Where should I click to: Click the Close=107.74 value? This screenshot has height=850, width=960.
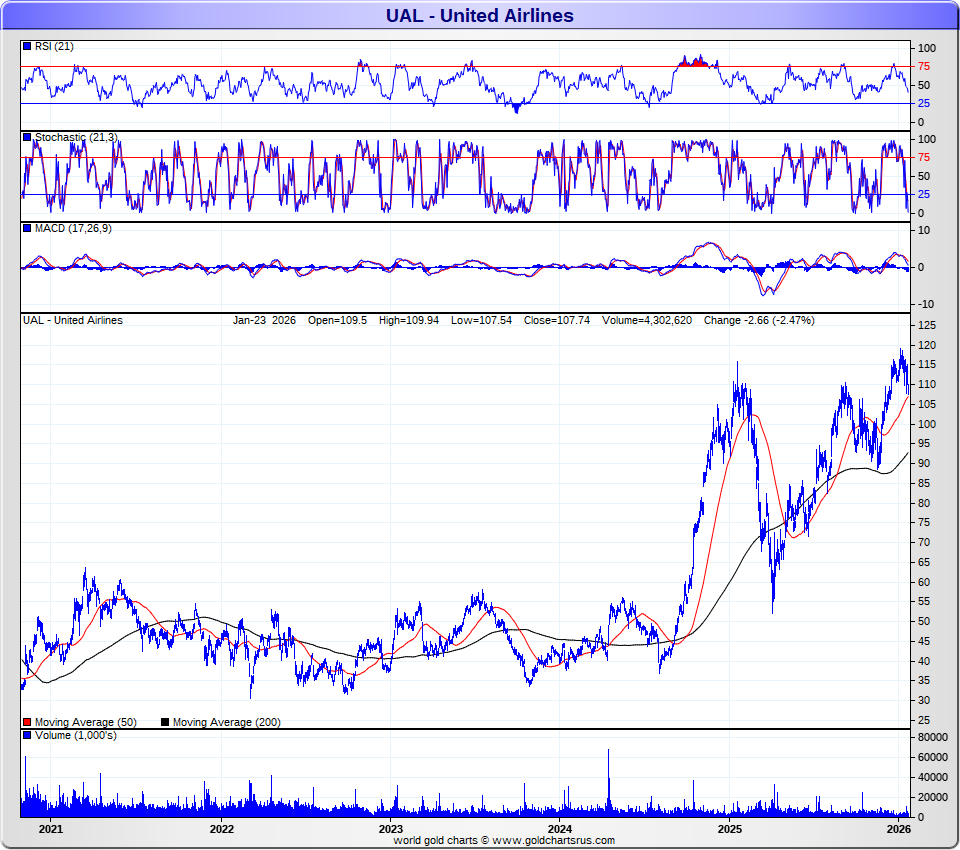tap(557, 320)
